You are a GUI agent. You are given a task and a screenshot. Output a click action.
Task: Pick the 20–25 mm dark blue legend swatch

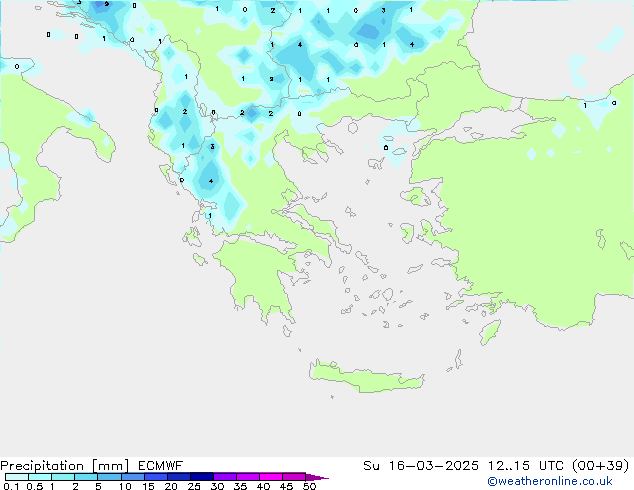(179, 477)
